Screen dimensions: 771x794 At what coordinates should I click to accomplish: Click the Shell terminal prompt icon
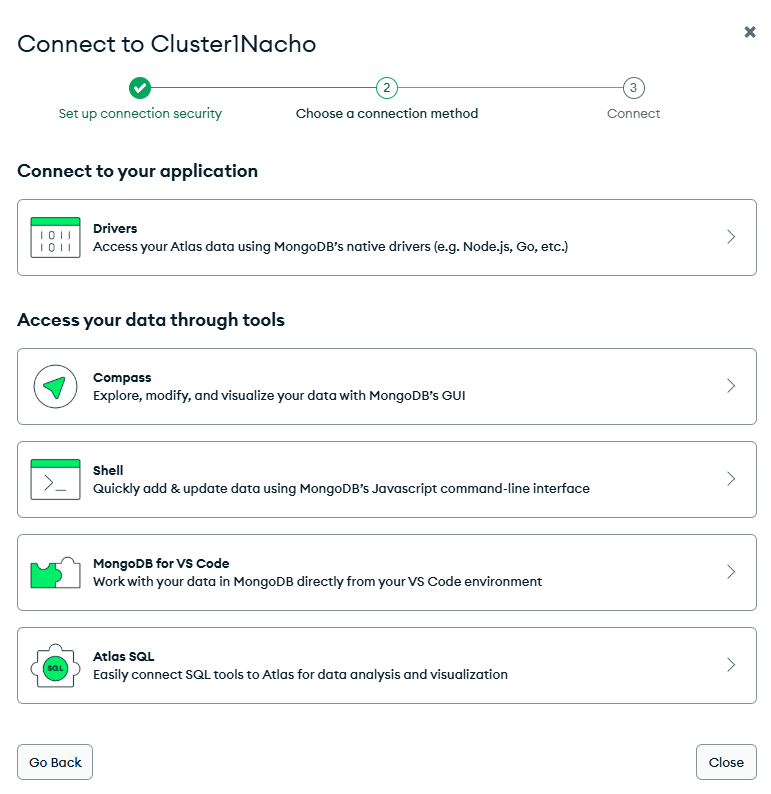tap(55, 480)
